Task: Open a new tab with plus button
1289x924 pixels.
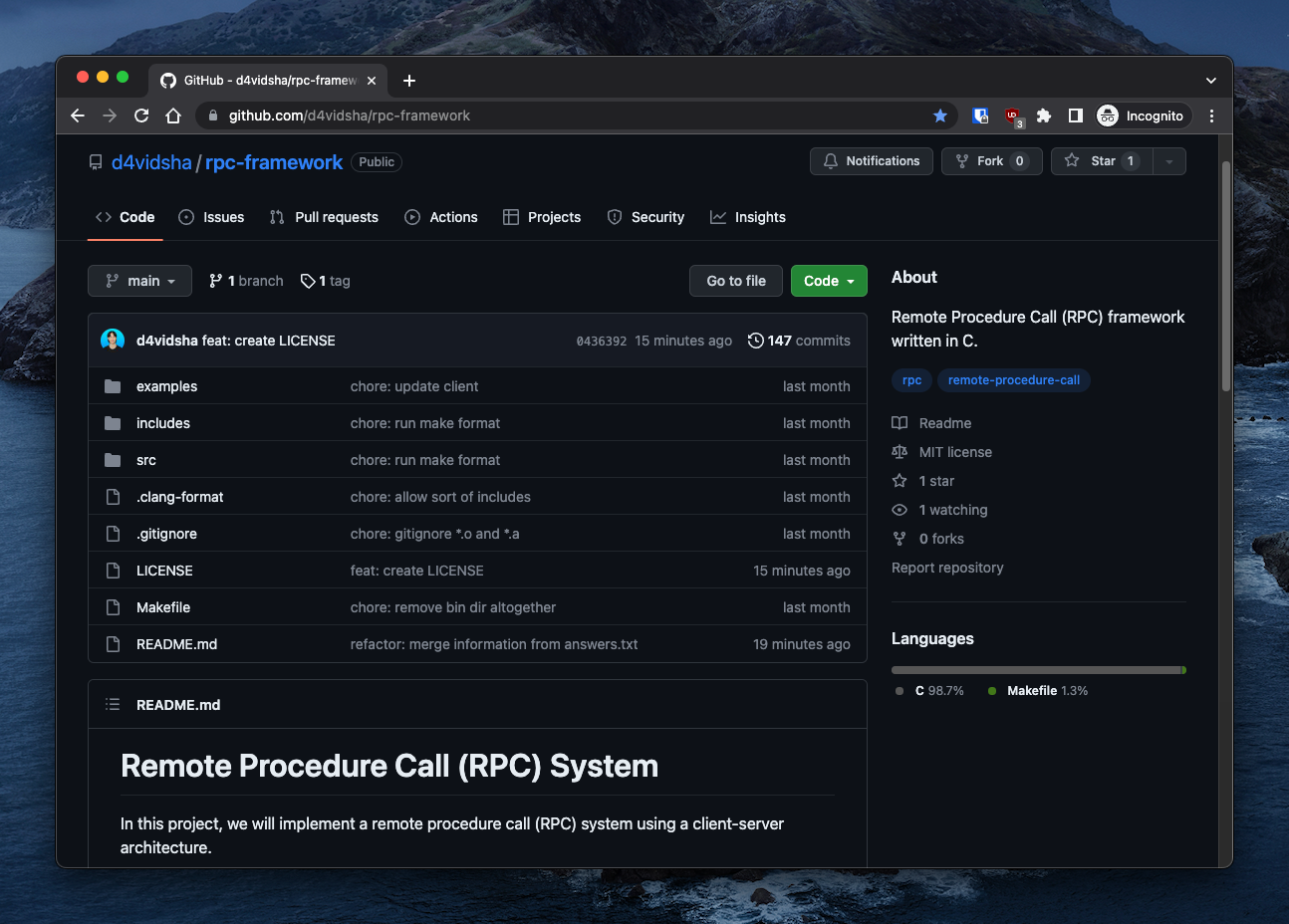Action: tap(409, 81)
